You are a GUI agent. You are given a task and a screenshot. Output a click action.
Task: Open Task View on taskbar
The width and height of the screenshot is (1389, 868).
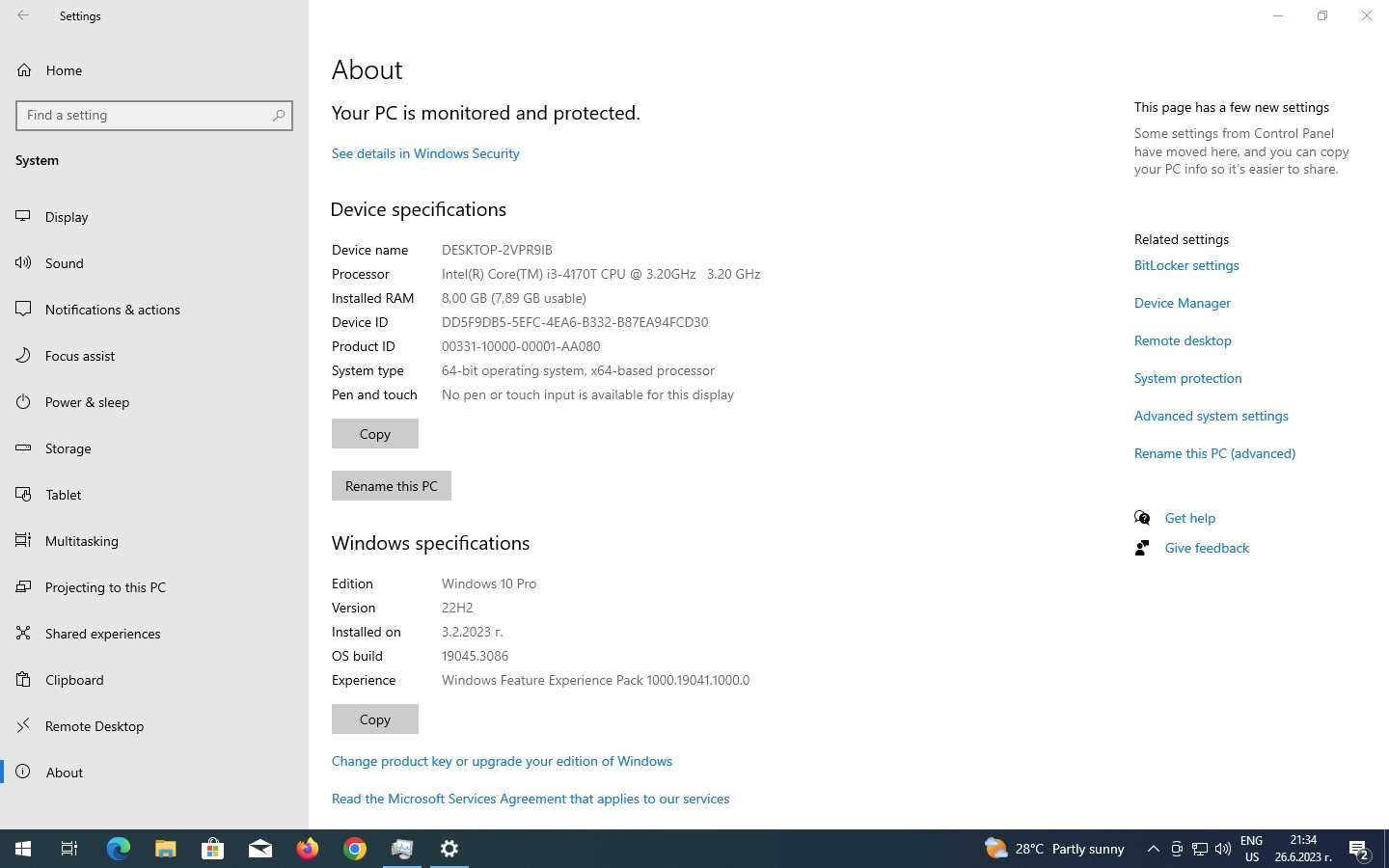coord(69,849)
